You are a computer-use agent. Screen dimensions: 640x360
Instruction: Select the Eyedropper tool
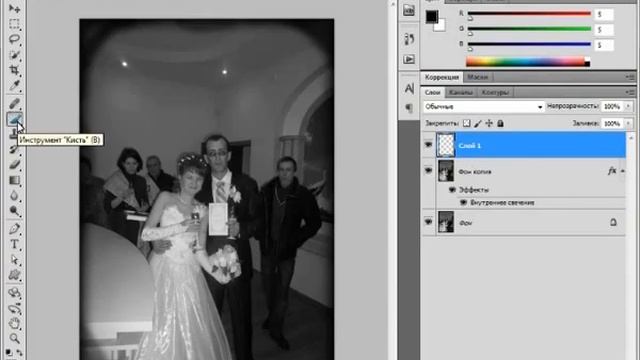point(14,86)
